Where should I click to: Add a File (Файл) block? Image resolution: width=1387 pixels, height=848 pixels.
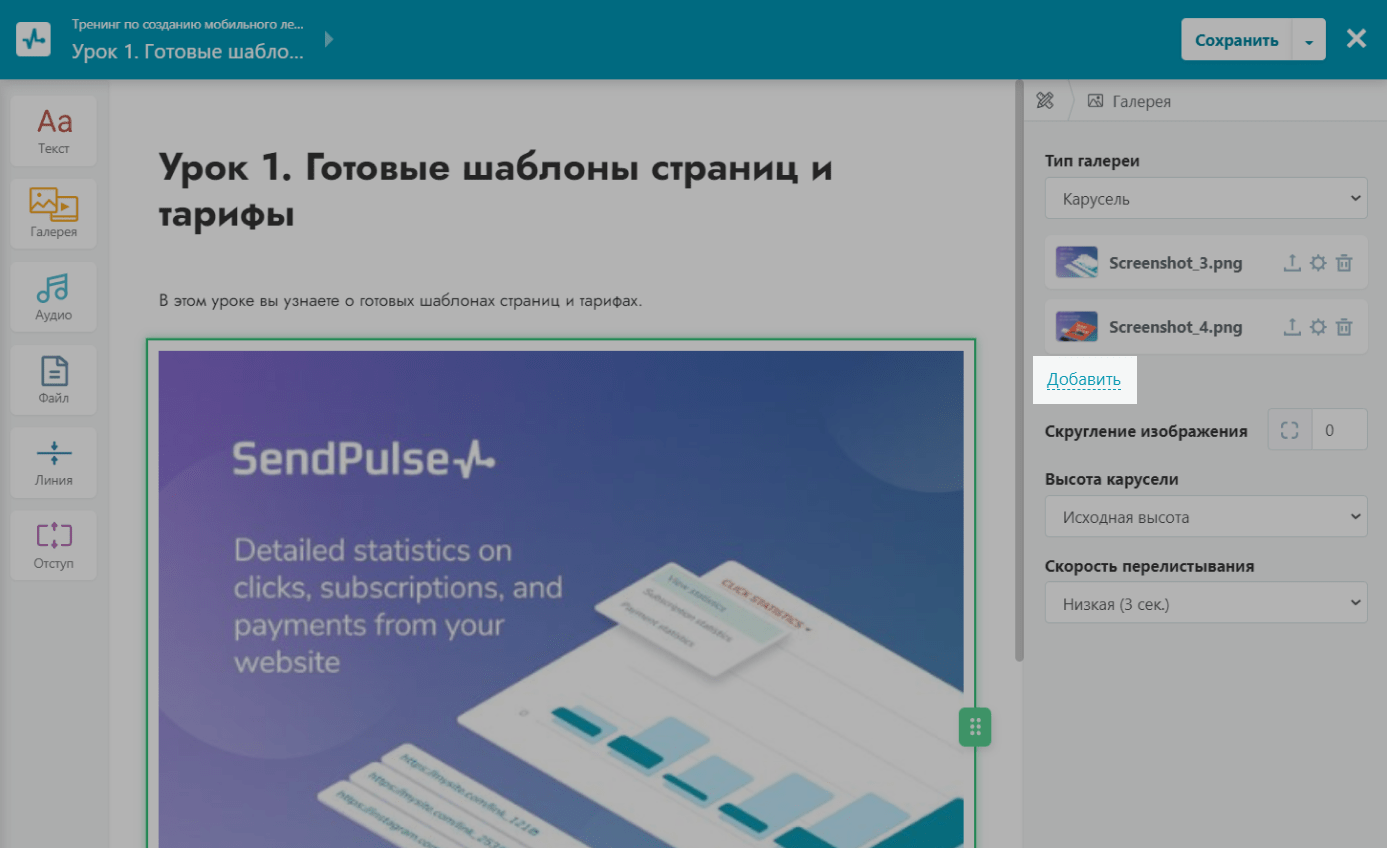point(54,380)
